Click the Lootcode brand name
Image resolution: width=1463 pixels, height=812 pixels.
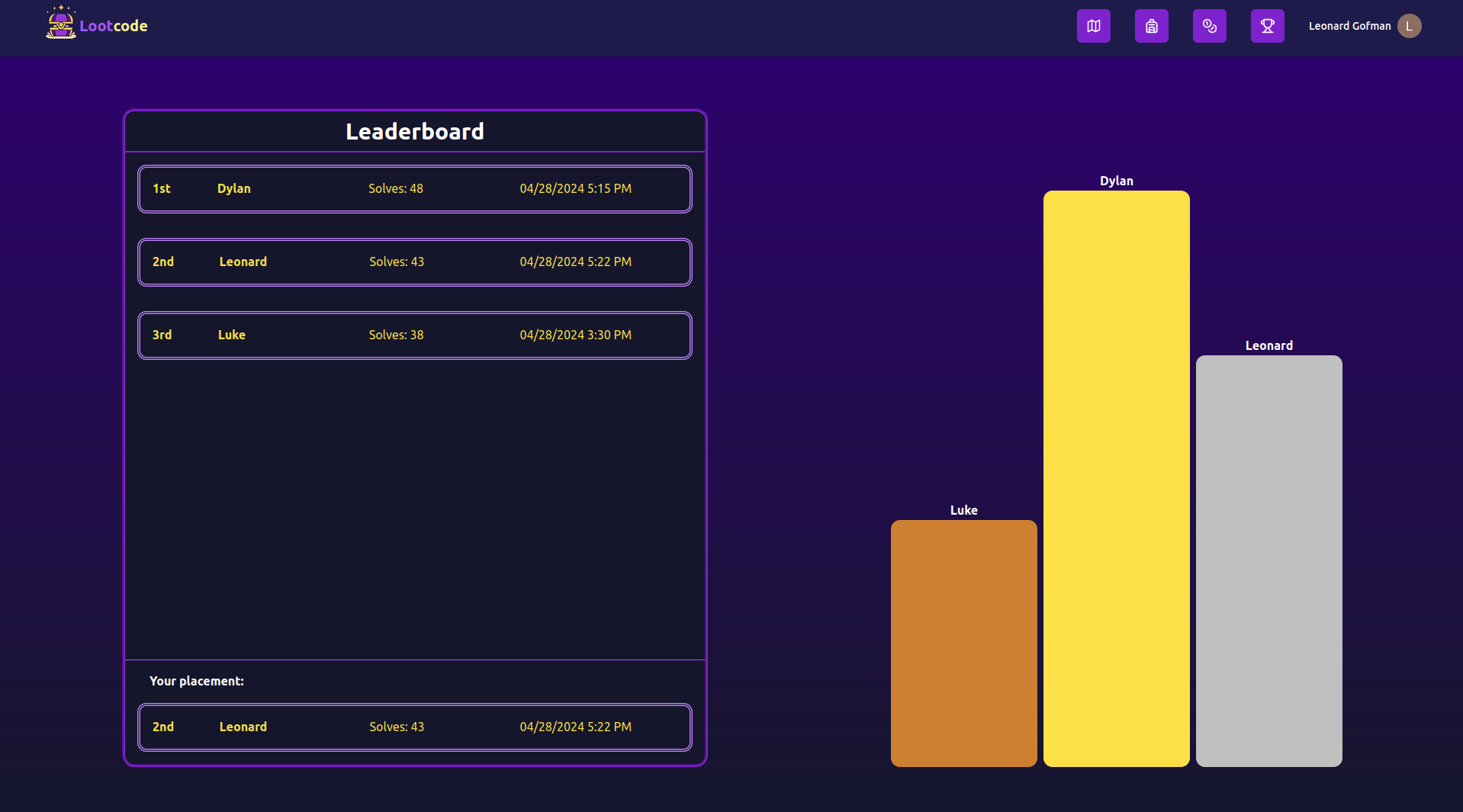(114, 26)
